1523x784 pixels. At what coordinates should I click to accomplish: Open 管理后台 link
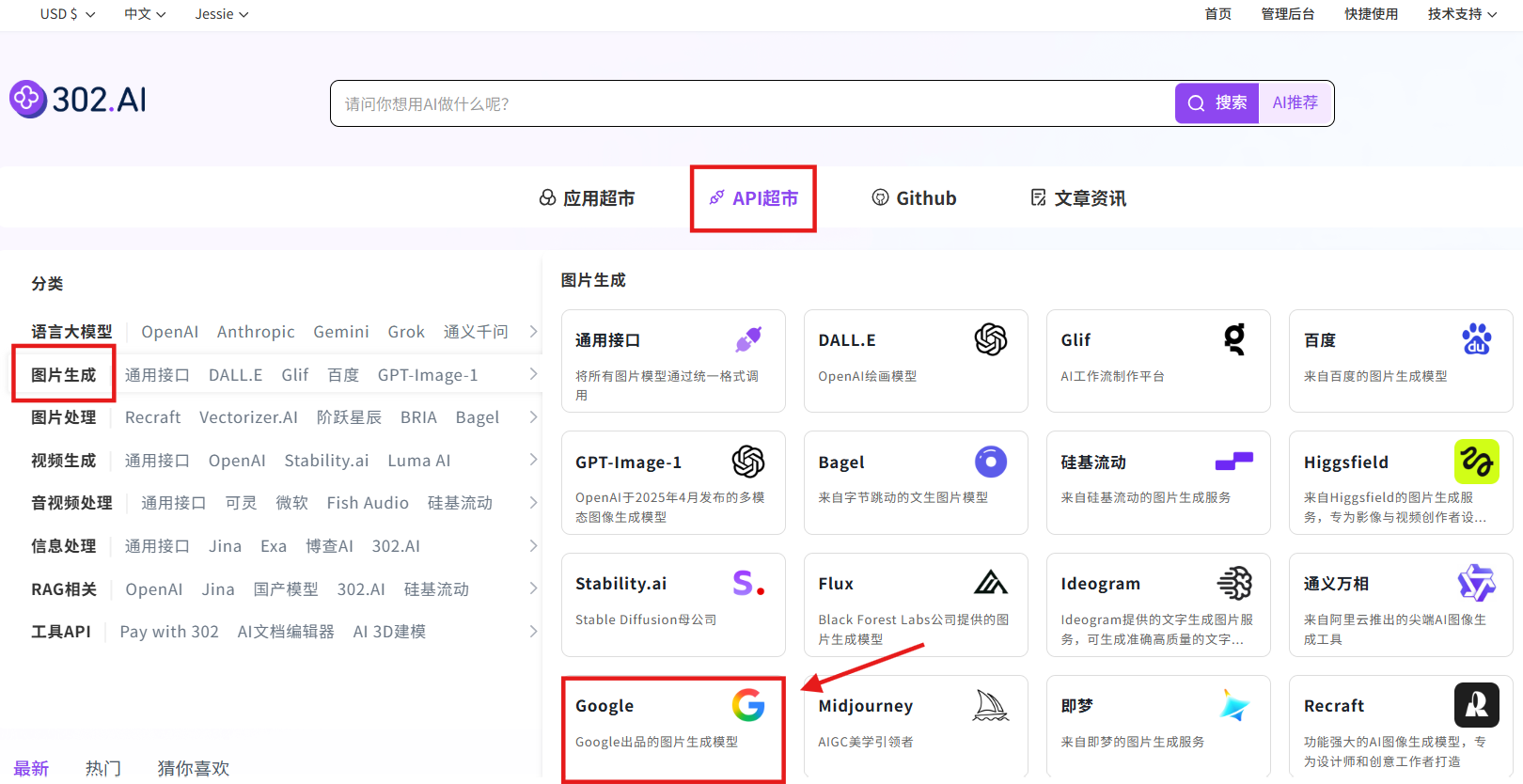pyautogui.click(x=1288, y=14)
